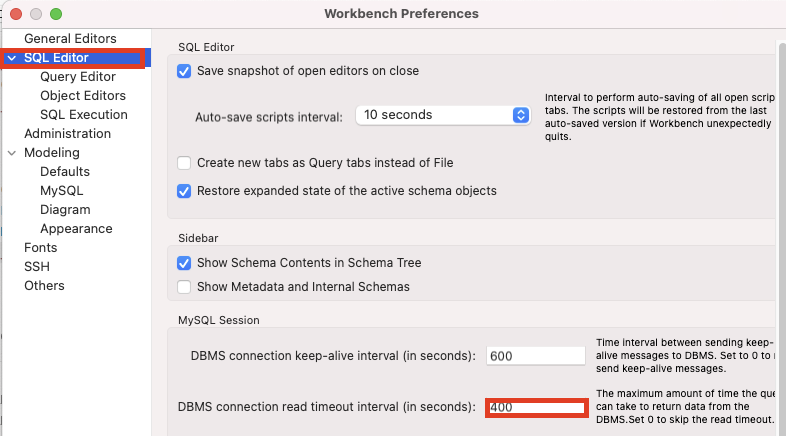Click 'DBMS connection read timeout interval' label
The height and width of the screenshot is (436, 786).
(x=326, y=407)
